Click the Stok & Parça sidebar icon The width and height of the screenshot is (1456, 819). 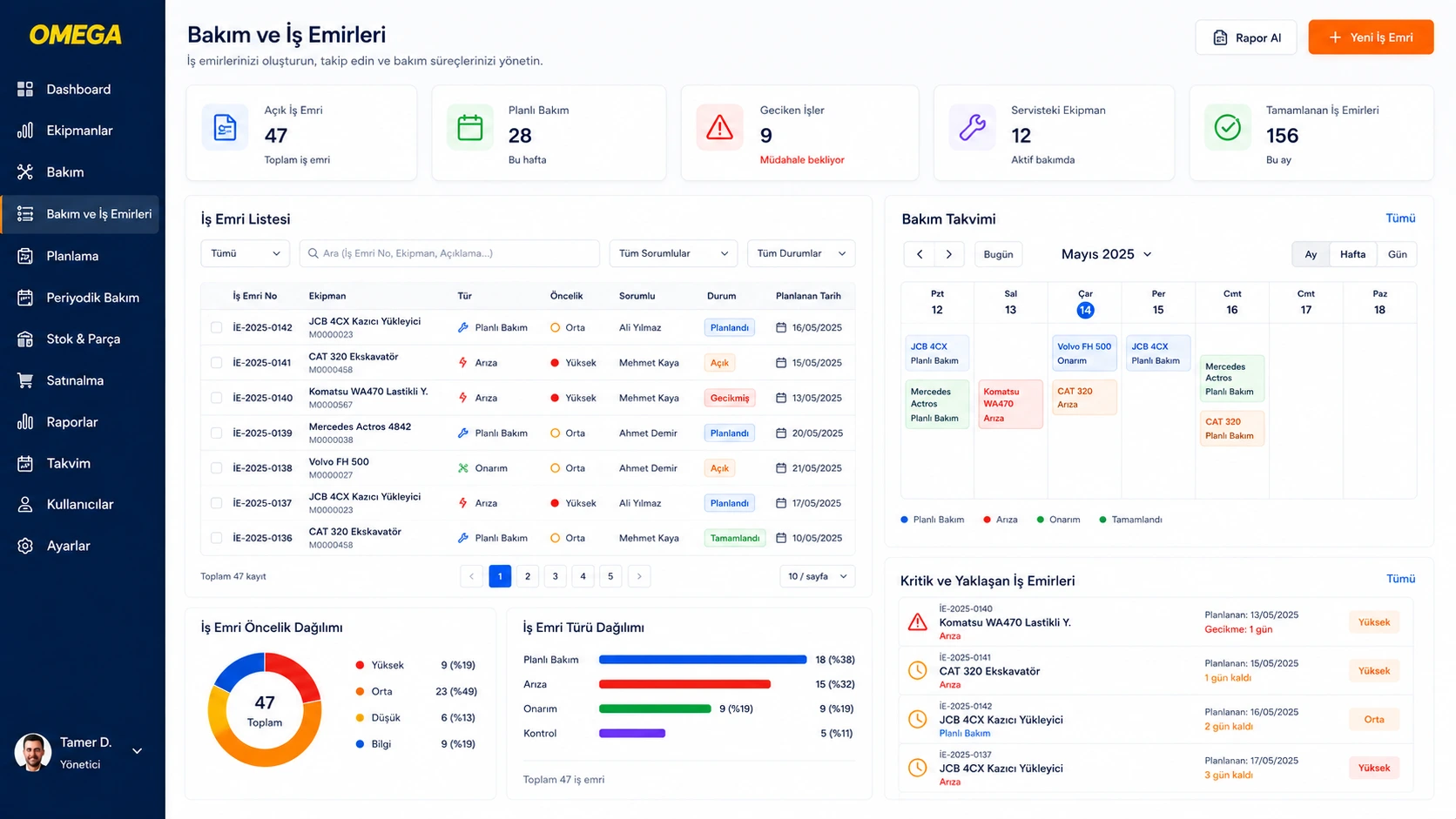pos(25,339)
